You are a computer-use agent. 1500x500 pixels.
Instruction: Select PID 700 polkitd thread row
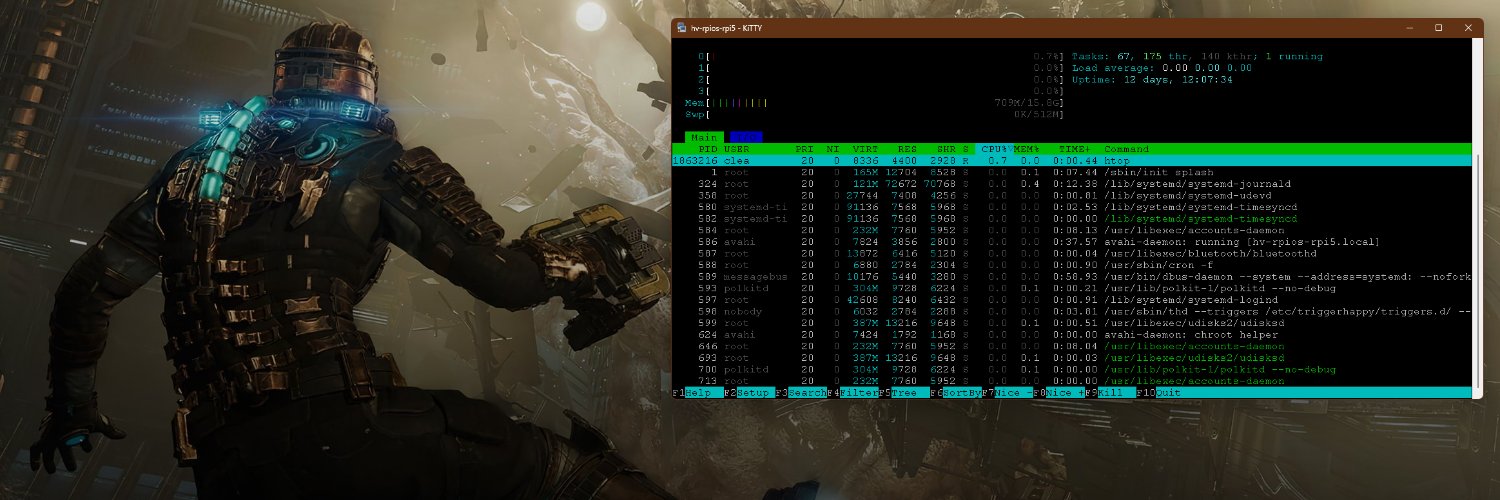(1071, 369)
